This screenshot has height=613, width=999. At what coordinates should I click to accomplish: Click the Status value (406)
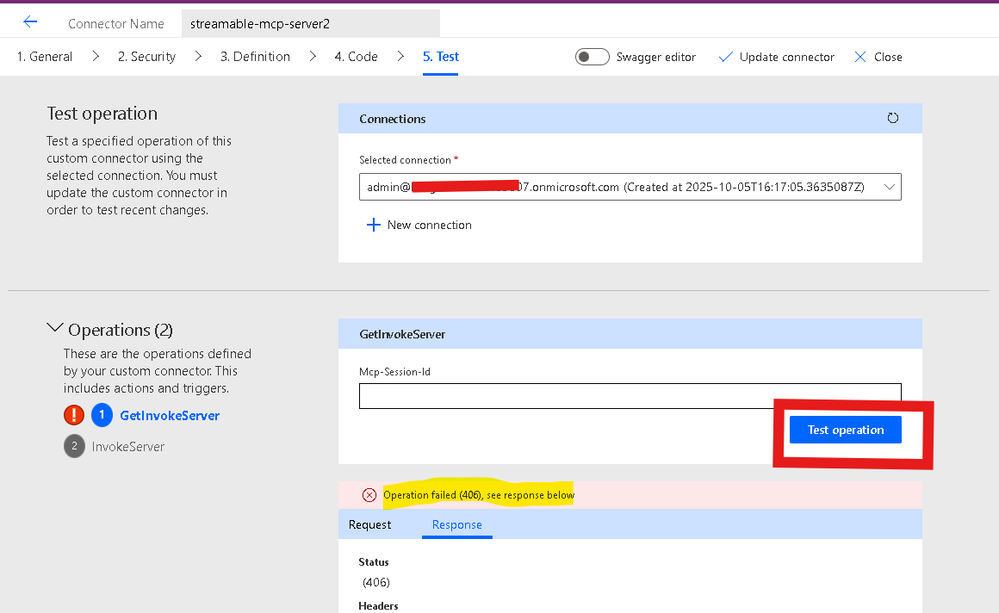376,582
